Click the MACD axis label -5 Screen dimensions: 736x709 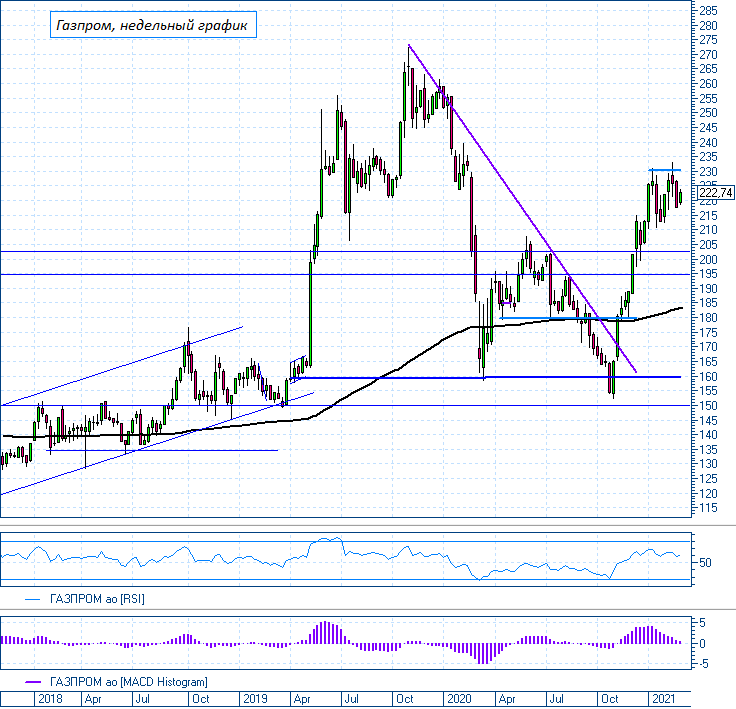click(702, 664)
